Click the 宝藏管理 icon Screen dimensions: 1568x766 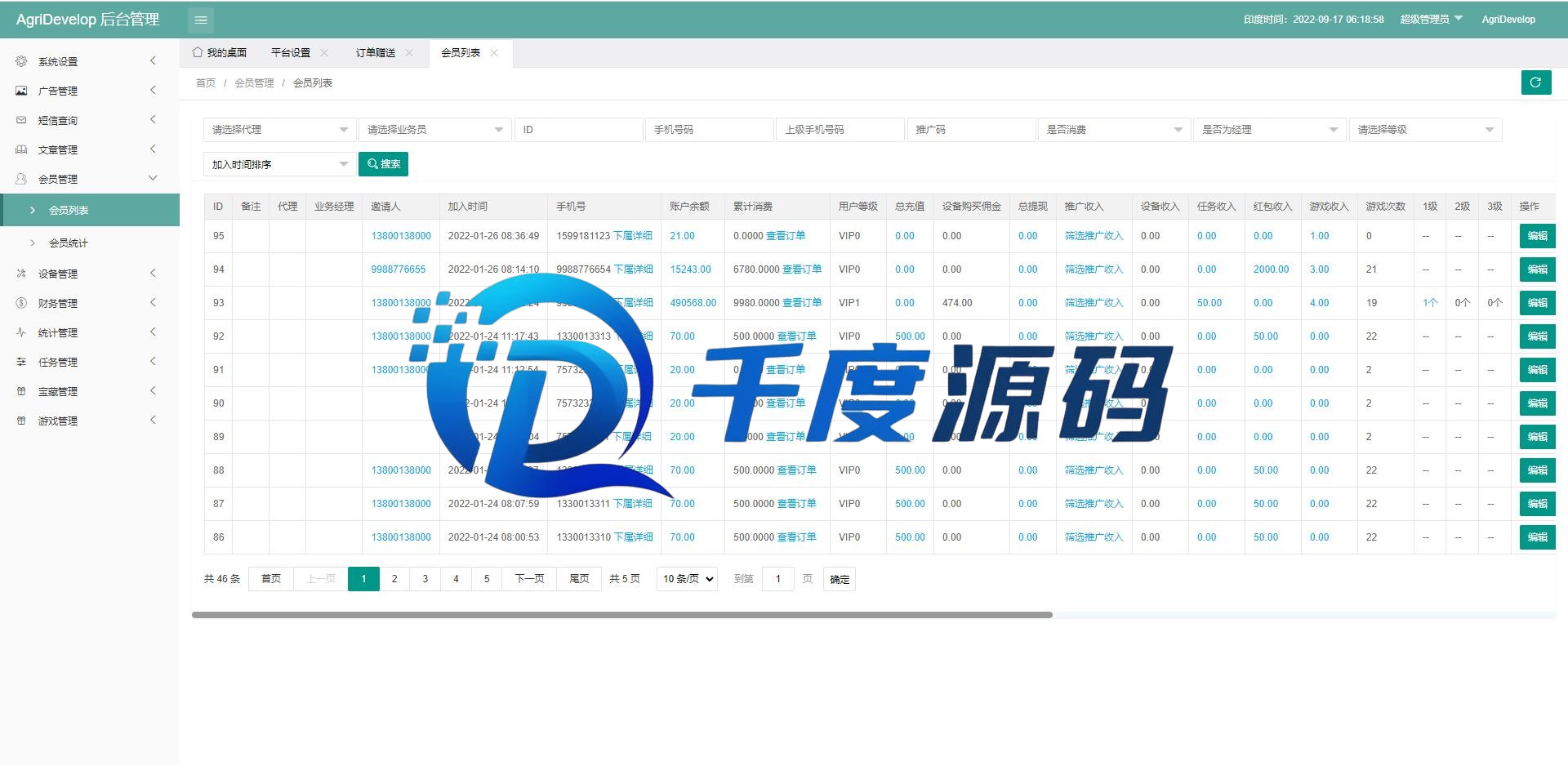22,391
